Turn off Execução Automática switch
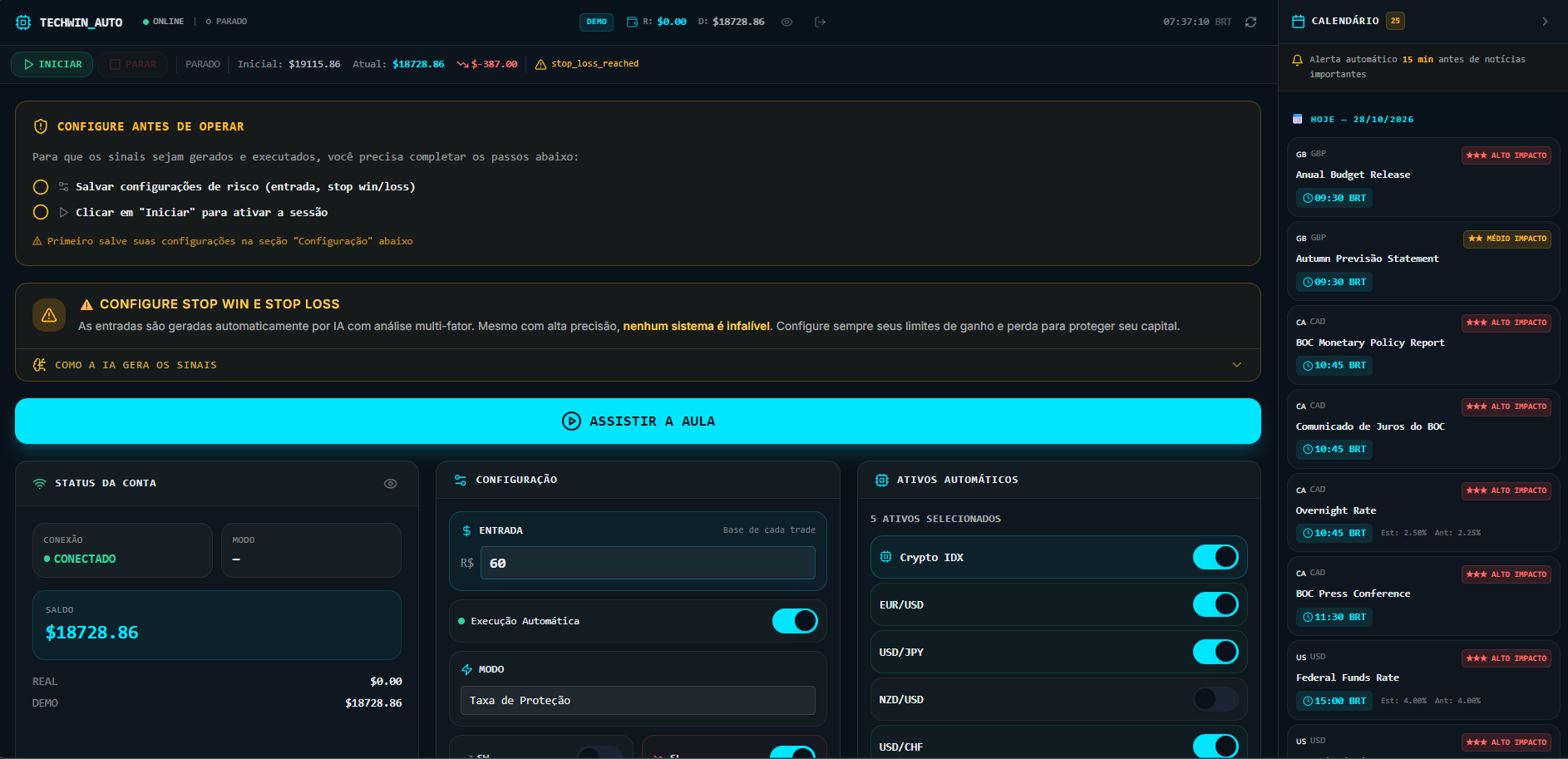The height and width of the screenshot is (759, 1568). (x=795, y=621)
